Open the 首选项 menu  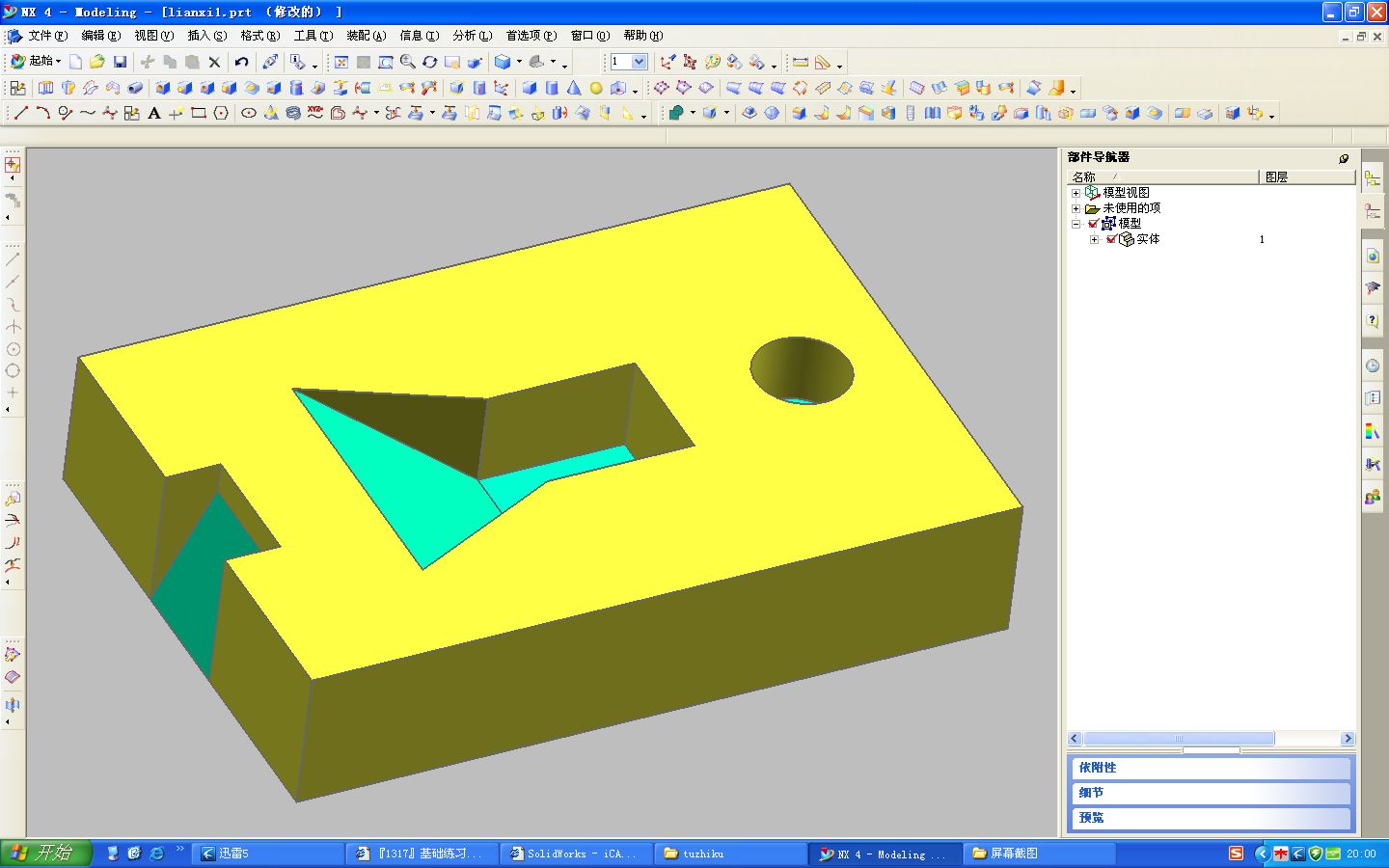531,36
